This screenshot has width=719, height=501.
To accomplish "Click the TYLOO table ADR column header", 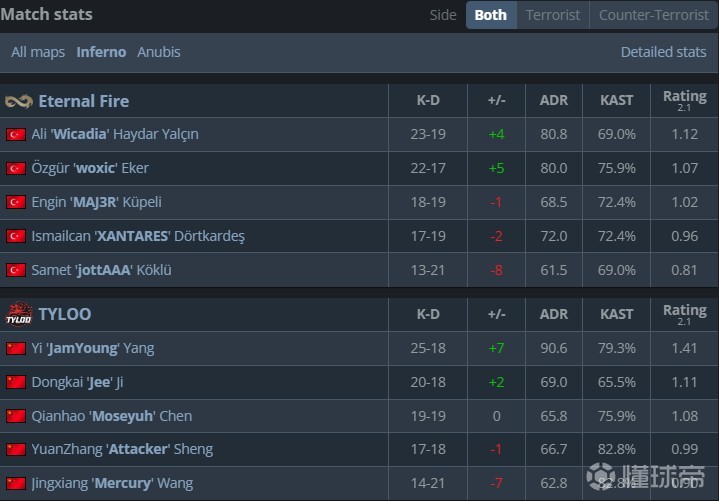I will pos(553,314).
